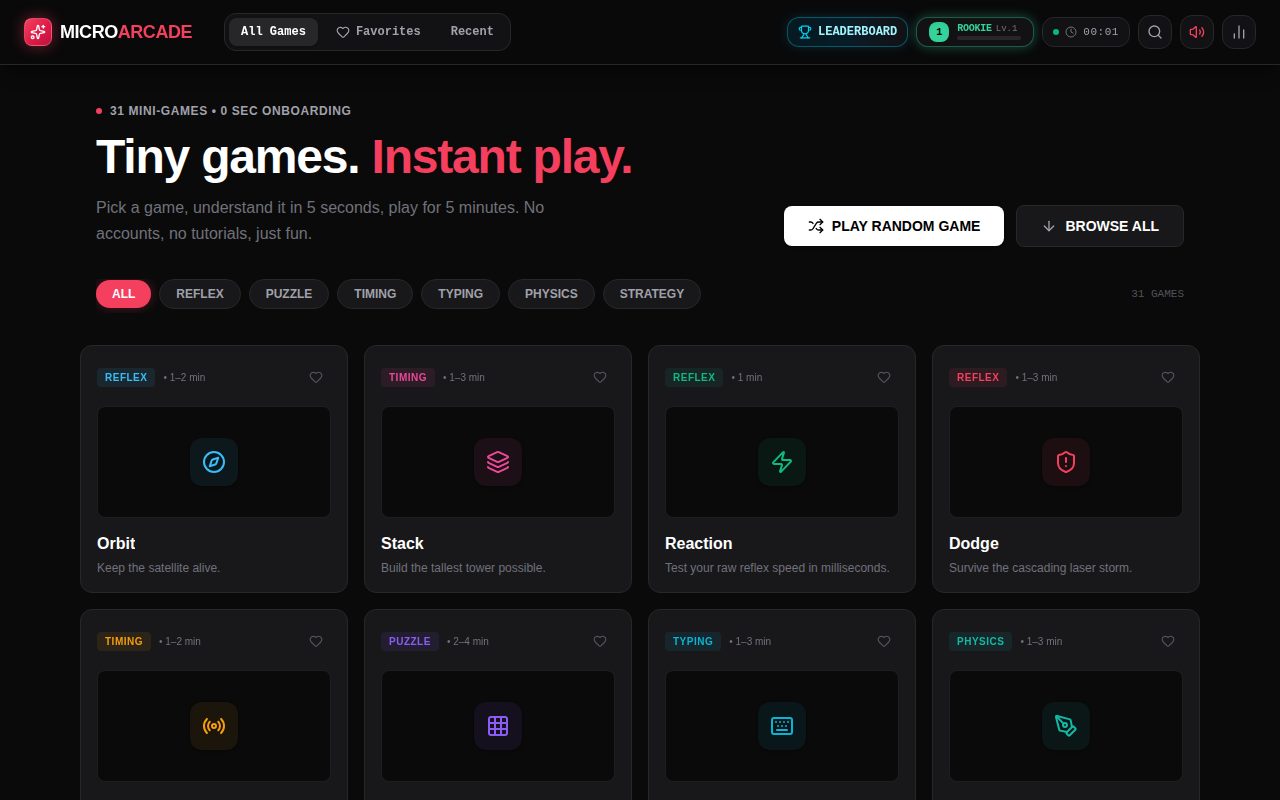The width and height of the screenshot is (1280, 800).
Task: Toggle heart on second-row Timing card
Action: [316, 641]
